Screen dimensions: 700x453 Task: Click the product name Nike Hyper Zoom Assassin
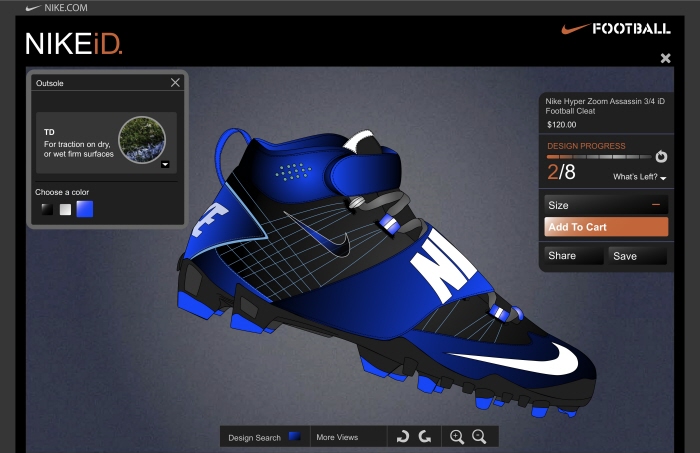(605, 106)
